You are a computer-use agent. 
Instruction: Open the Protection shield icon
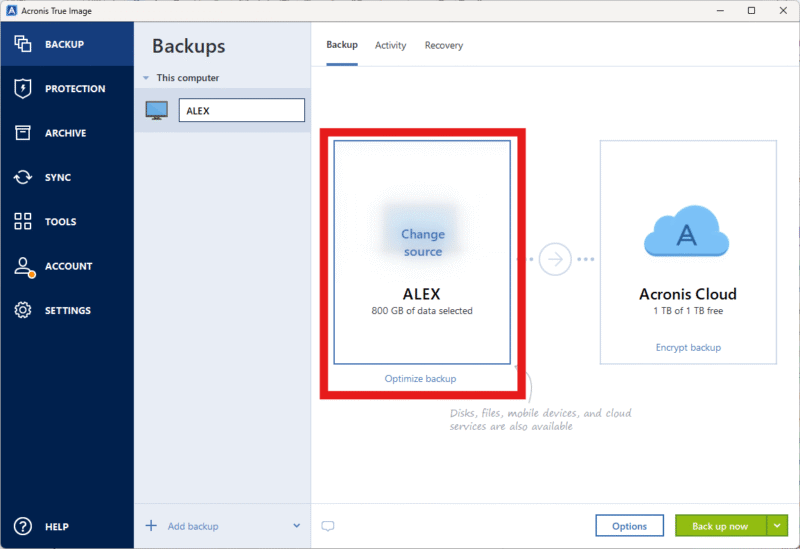point(22,88)
